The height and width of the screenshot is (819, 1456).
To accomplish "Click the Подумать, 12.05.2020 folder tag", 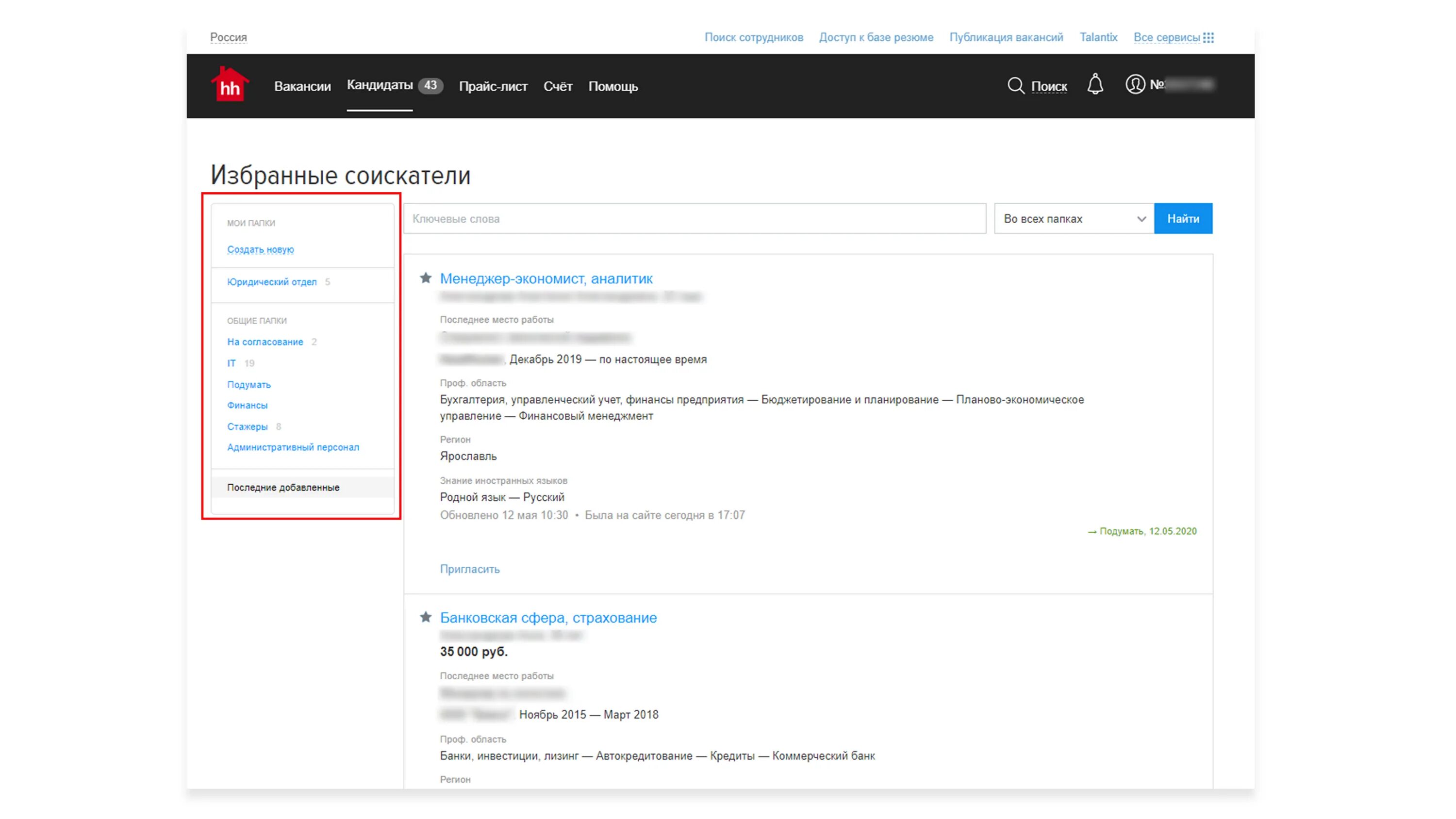I will (1142, 531).
